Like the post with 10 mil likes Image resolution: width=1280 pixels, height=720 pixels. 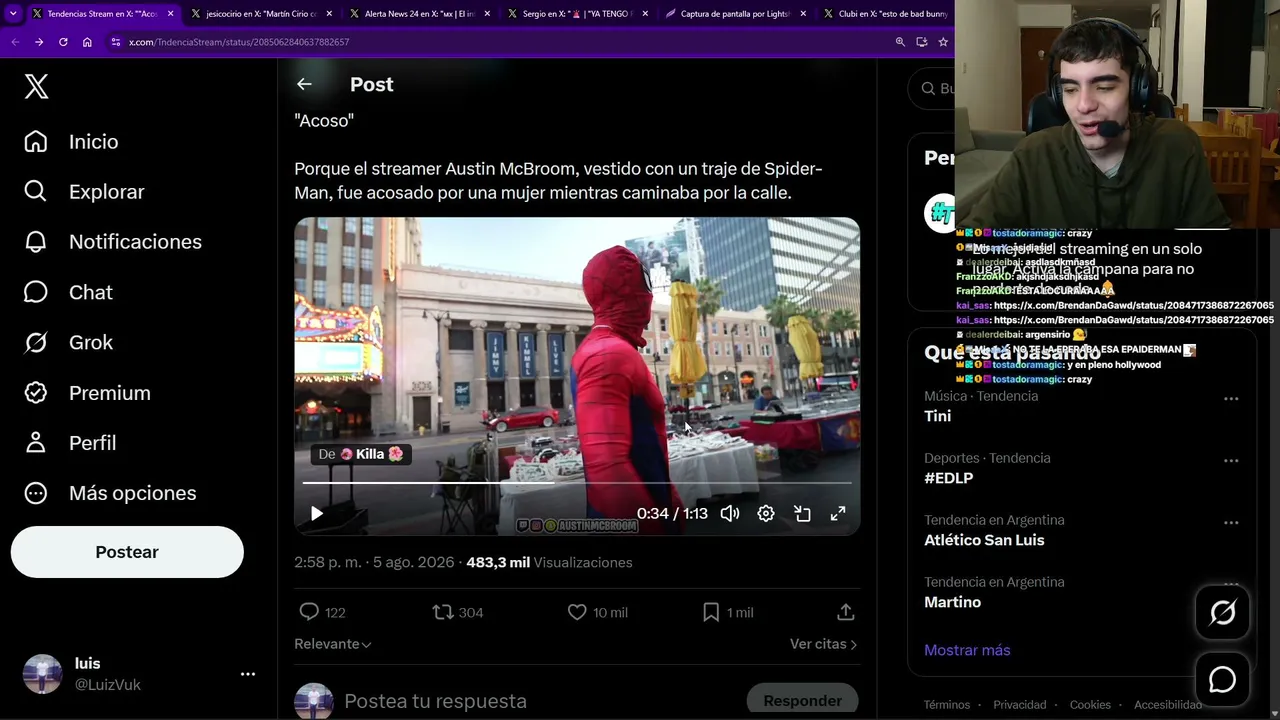pyautogui.click(x=597, y=612)
